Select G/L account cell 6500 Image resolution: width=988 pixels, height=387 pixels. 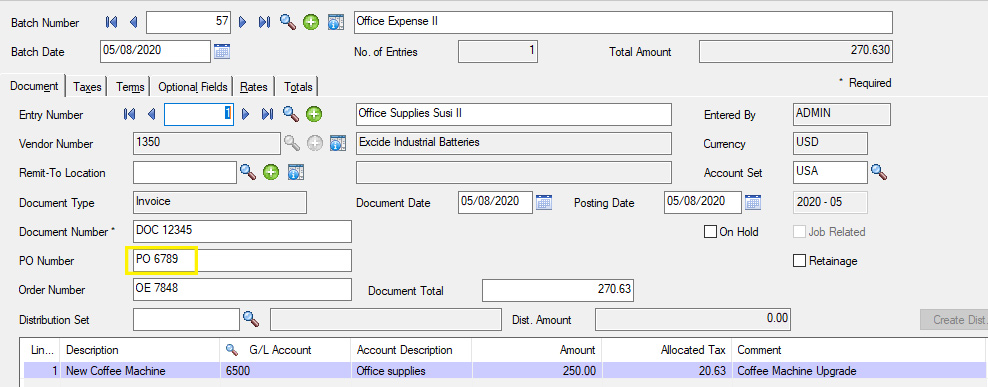(285, 371)
